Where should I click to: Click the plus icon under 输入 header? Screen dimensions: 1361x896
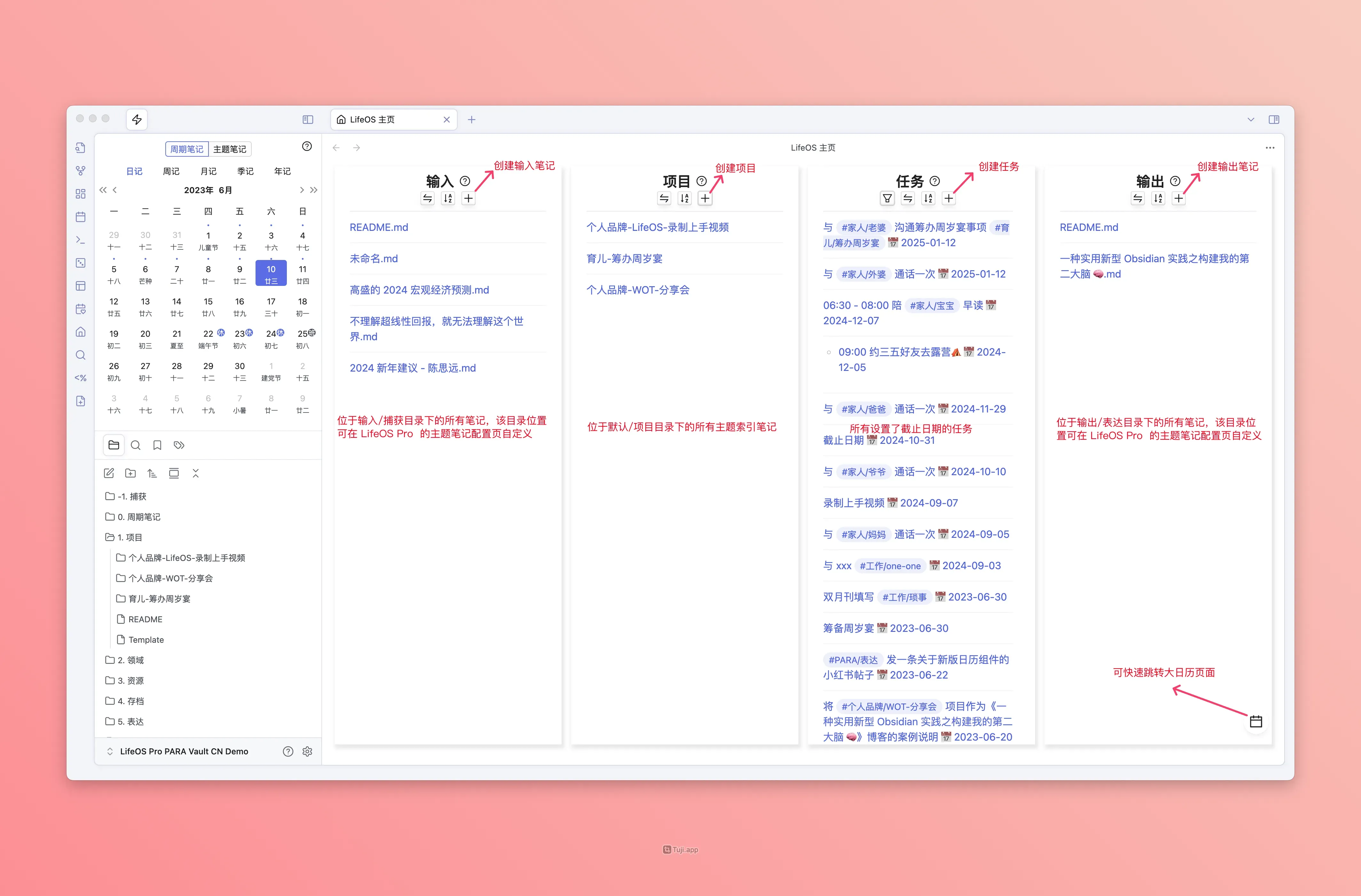468,198
